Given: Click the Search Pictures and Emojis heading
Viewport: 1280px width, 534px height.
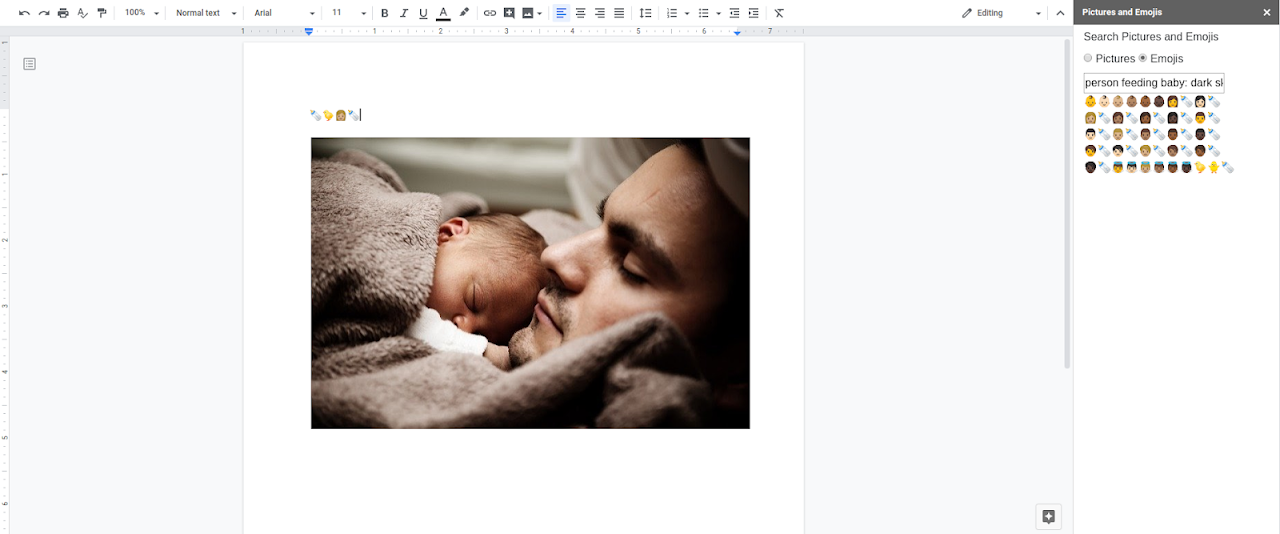Looking at the screenshot, I should (x=1151, y=37).
